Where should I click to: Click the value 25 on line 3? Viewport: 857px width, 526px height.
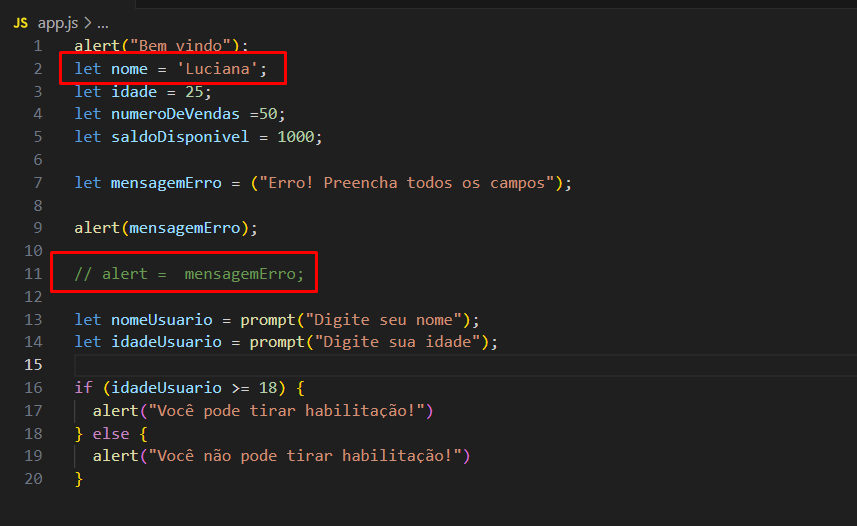coord(194,91)
